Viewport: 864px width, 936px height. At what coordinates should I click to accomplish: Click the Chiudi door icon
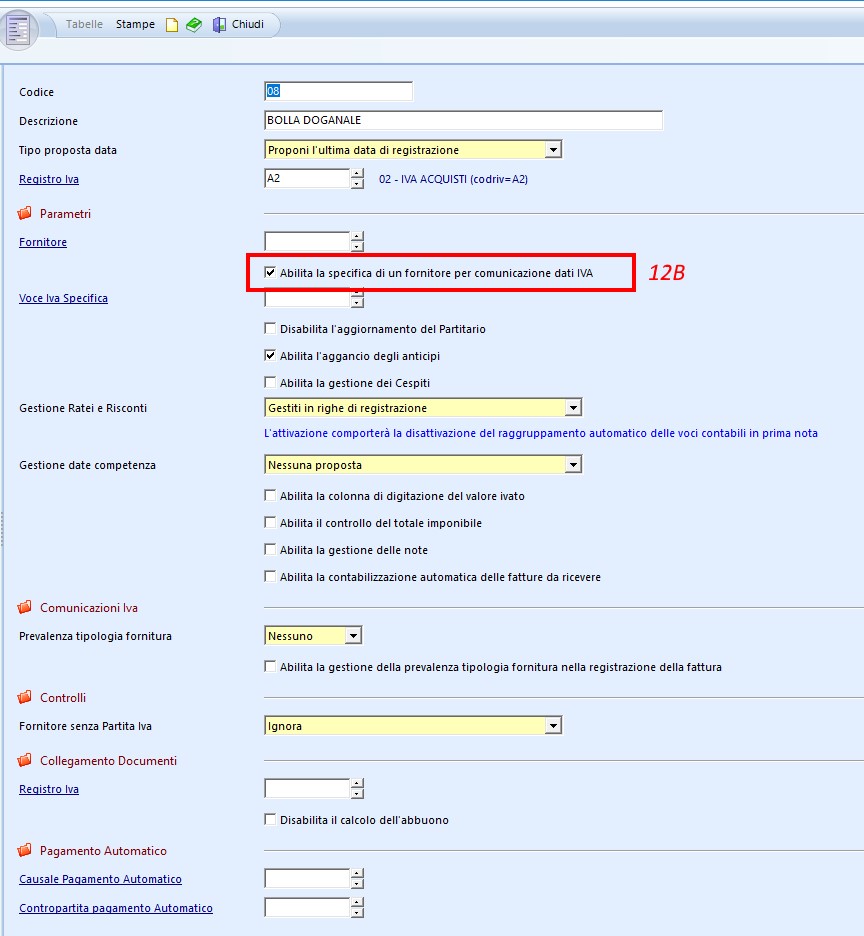click(219, 24)
